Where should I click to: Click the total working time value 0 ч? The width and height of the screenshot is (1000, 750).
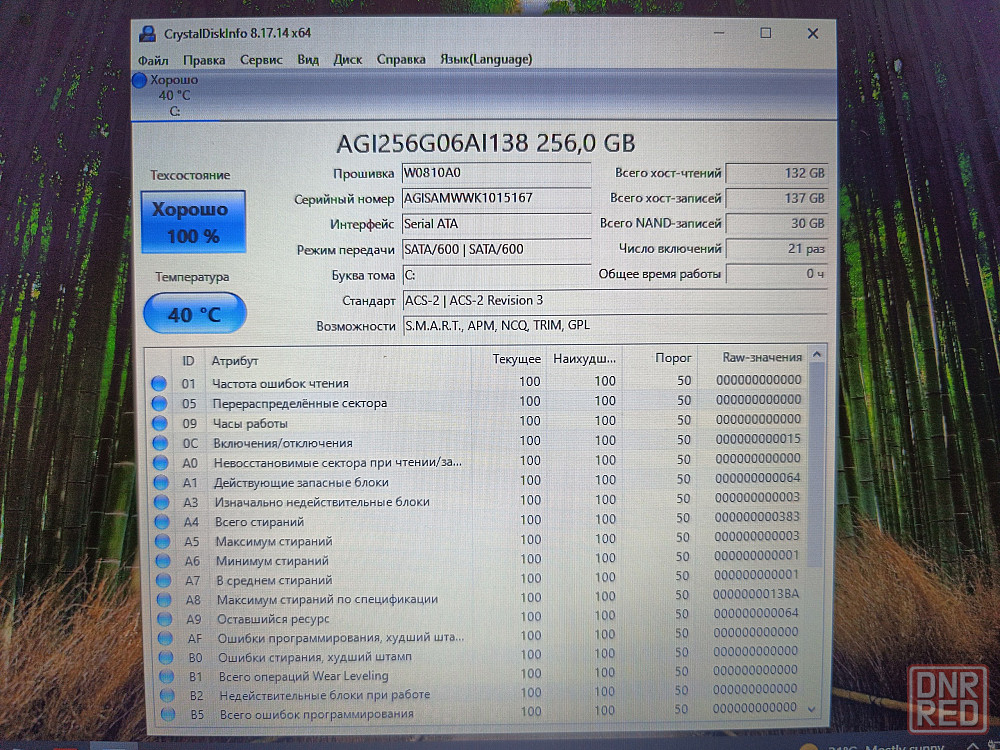tap(777, 274)
